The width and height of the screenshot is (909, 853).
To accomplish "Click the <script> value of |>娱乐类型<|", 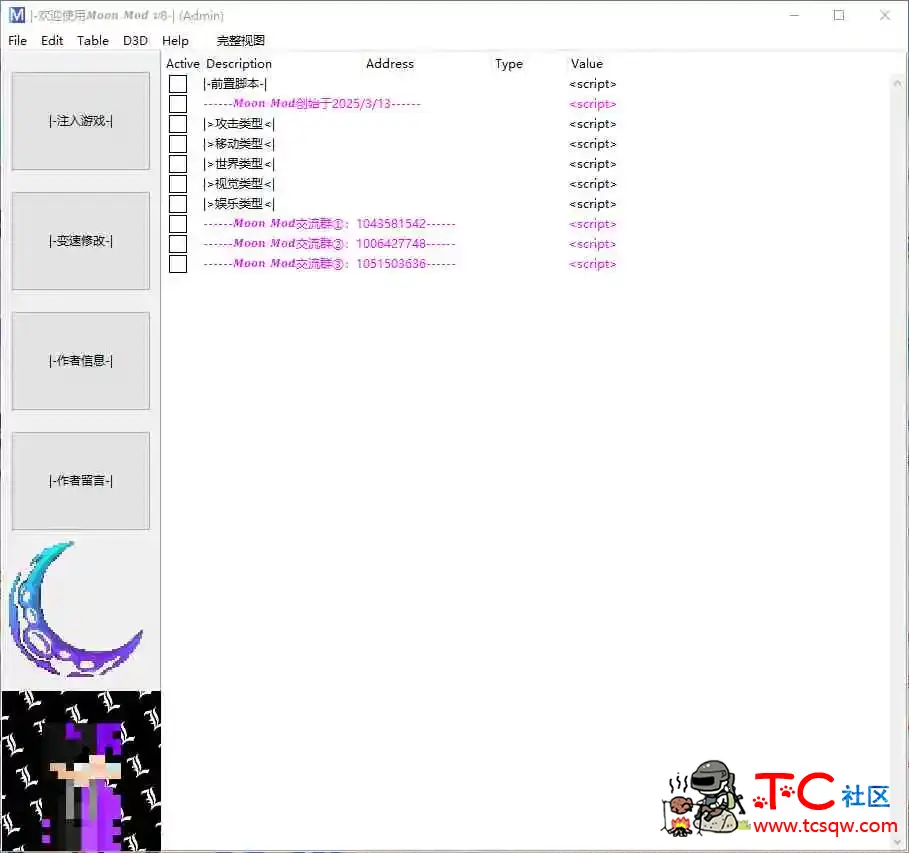I will pyautogui.click(x=592, y=204).
